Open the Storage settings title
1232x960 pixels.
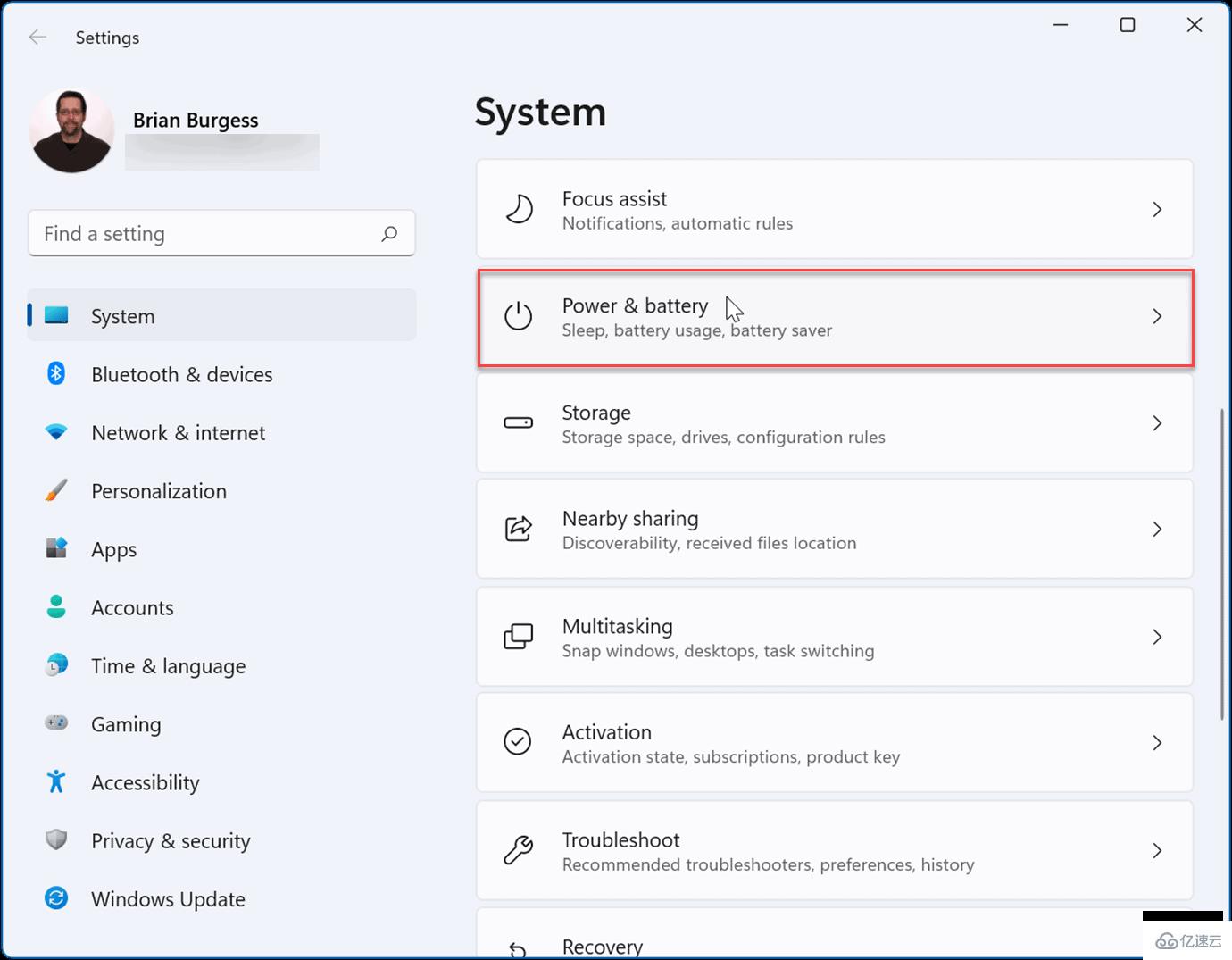pyautogui.click(x=596, y=413)
